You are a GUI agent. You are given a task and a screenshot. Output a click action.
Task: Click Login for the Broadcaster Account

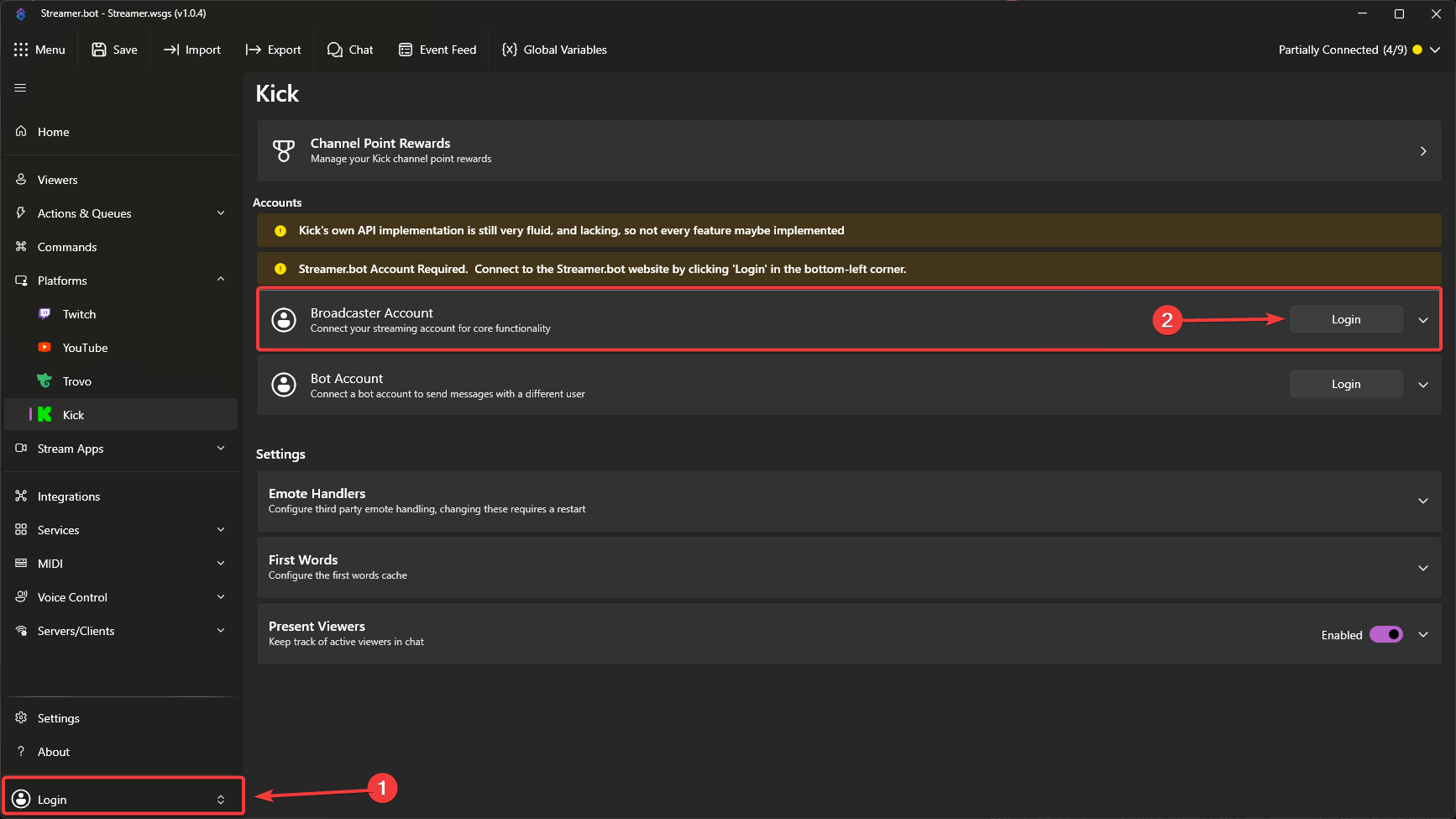tap(1345, 319)
